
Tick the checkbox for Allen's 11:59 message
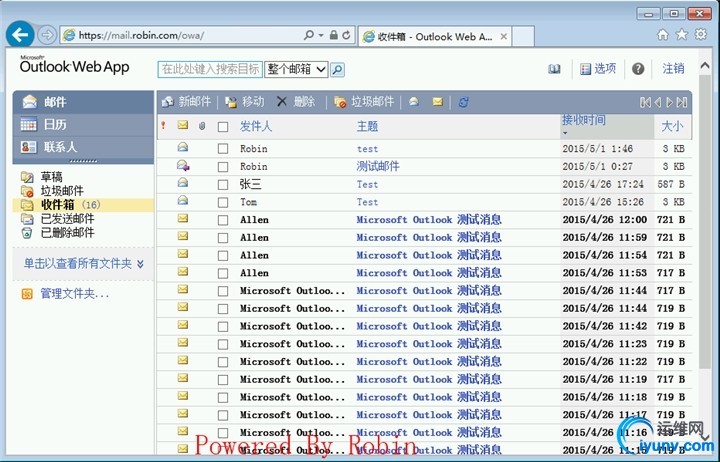pyautogui.click(x=223, y=238)
